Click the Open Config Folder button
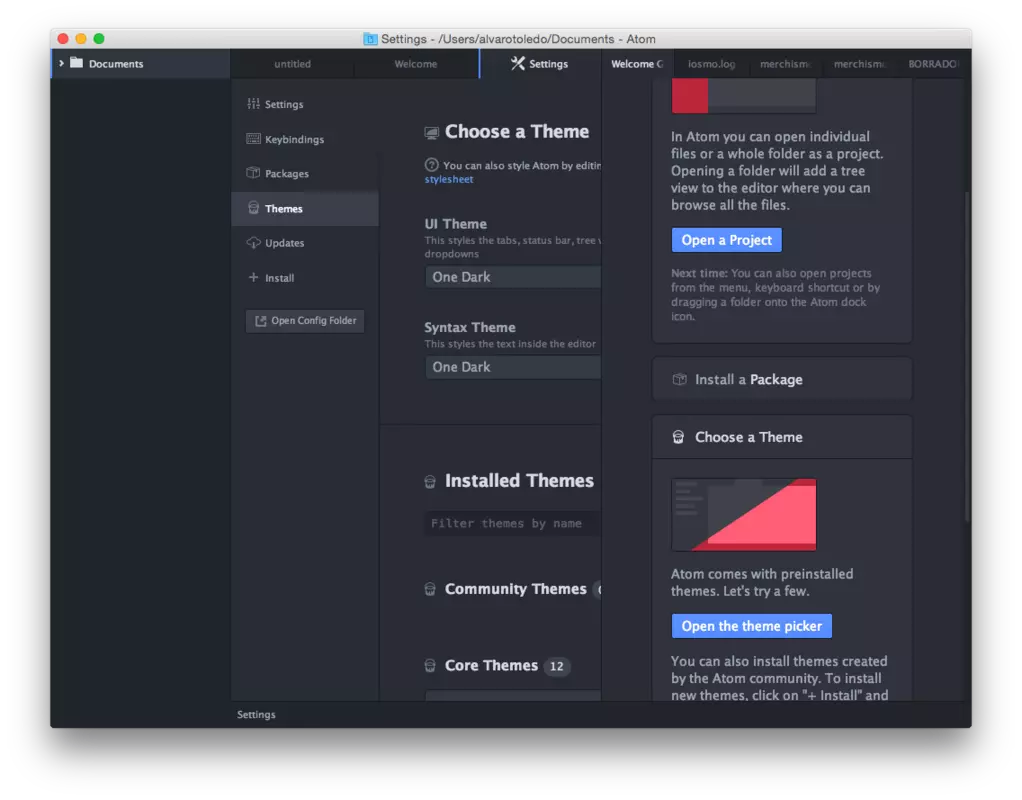Viewport: 1022px width, 800px height. tap(305, 321)
